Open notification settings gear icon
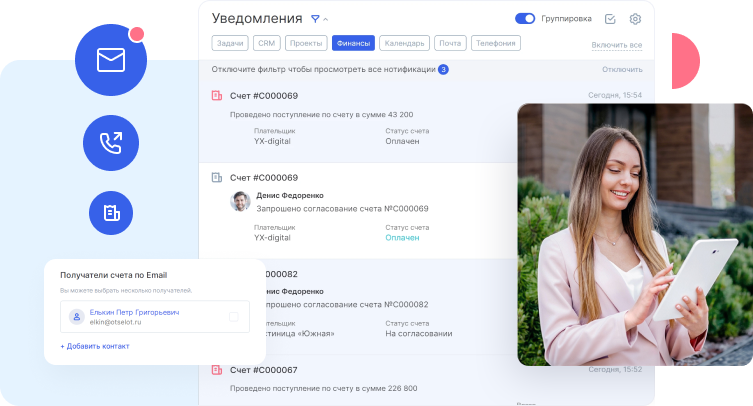The width and height of the screenshot is (753, 406). coord(635,19)
